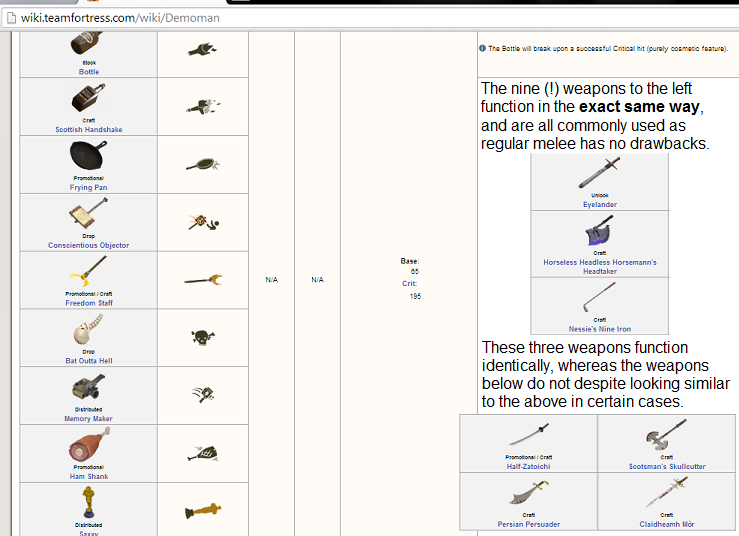Click the Bat Outta Hell kill icon
Viewport: 739px width, 536px height.
(203, 338)
